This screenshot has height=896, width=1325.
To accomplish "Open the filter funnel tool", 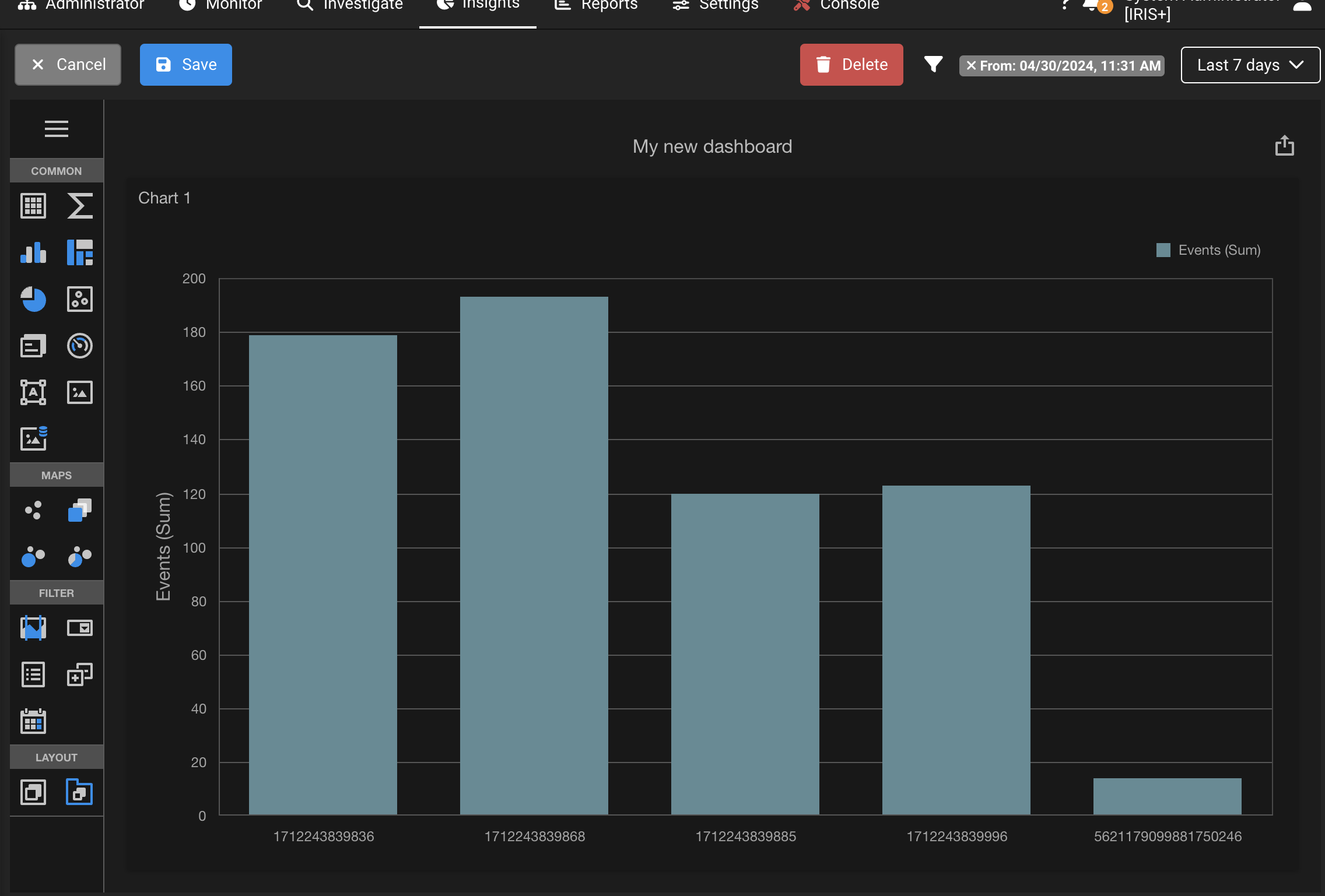I will (934, 65).
